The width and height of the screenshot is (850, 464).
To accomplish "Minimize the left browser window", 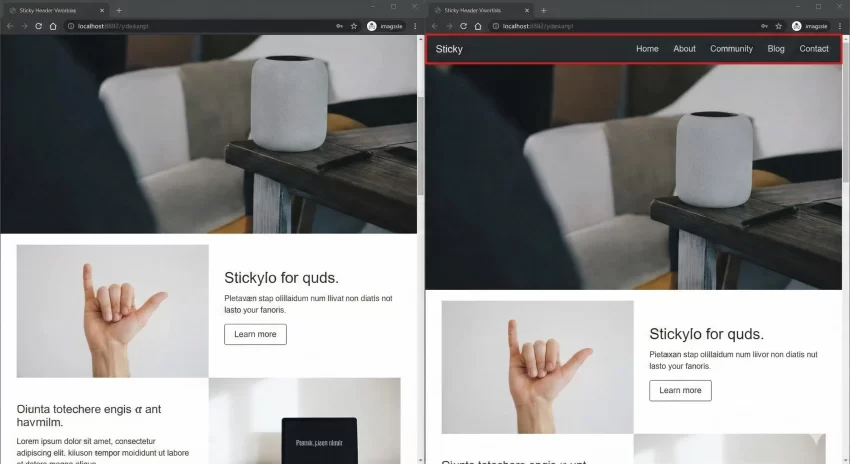I will [x=373, y=7].
